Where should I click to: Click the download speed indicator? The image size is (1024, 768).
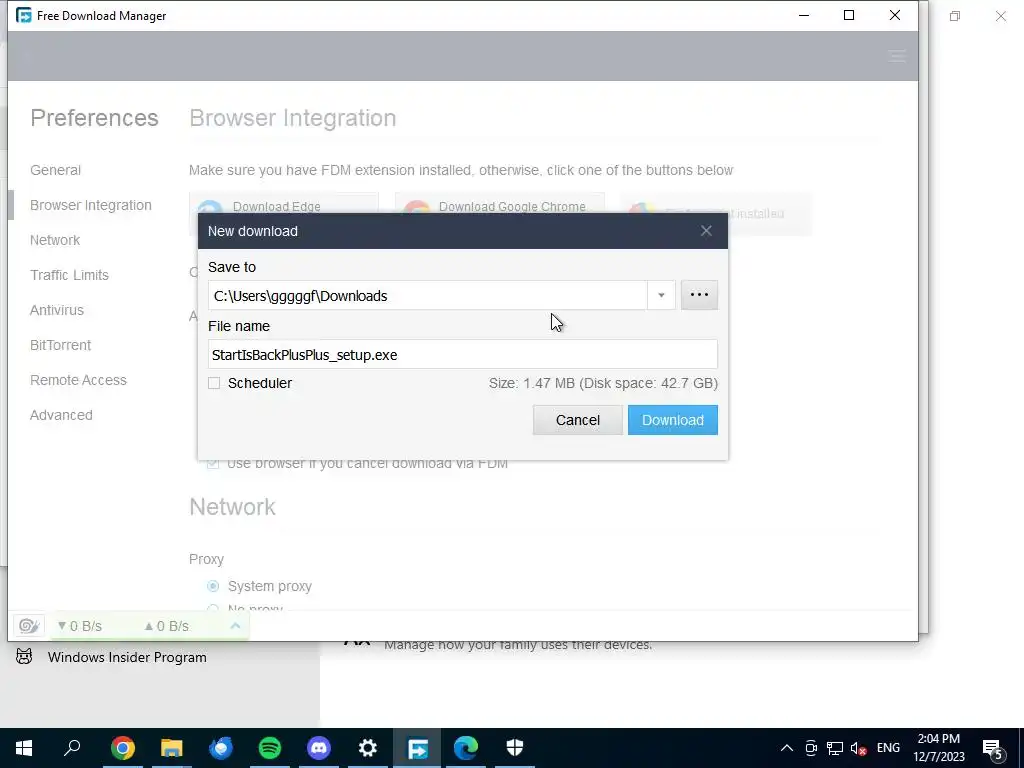(80, 626)
